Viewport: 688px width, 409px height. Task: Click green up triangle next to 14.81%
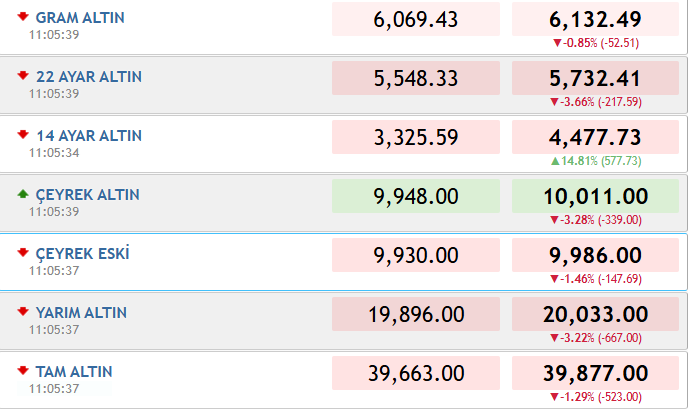[555, 161]
